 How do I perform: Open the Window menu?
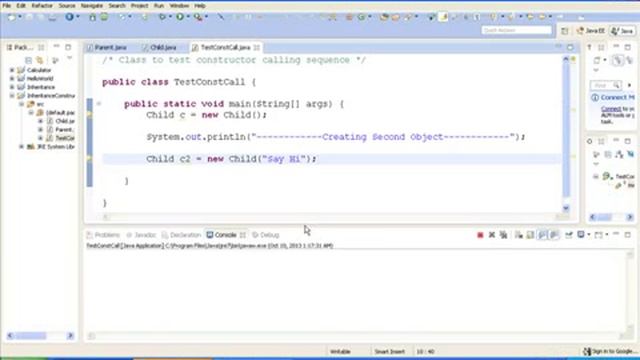tap(179, 6)
